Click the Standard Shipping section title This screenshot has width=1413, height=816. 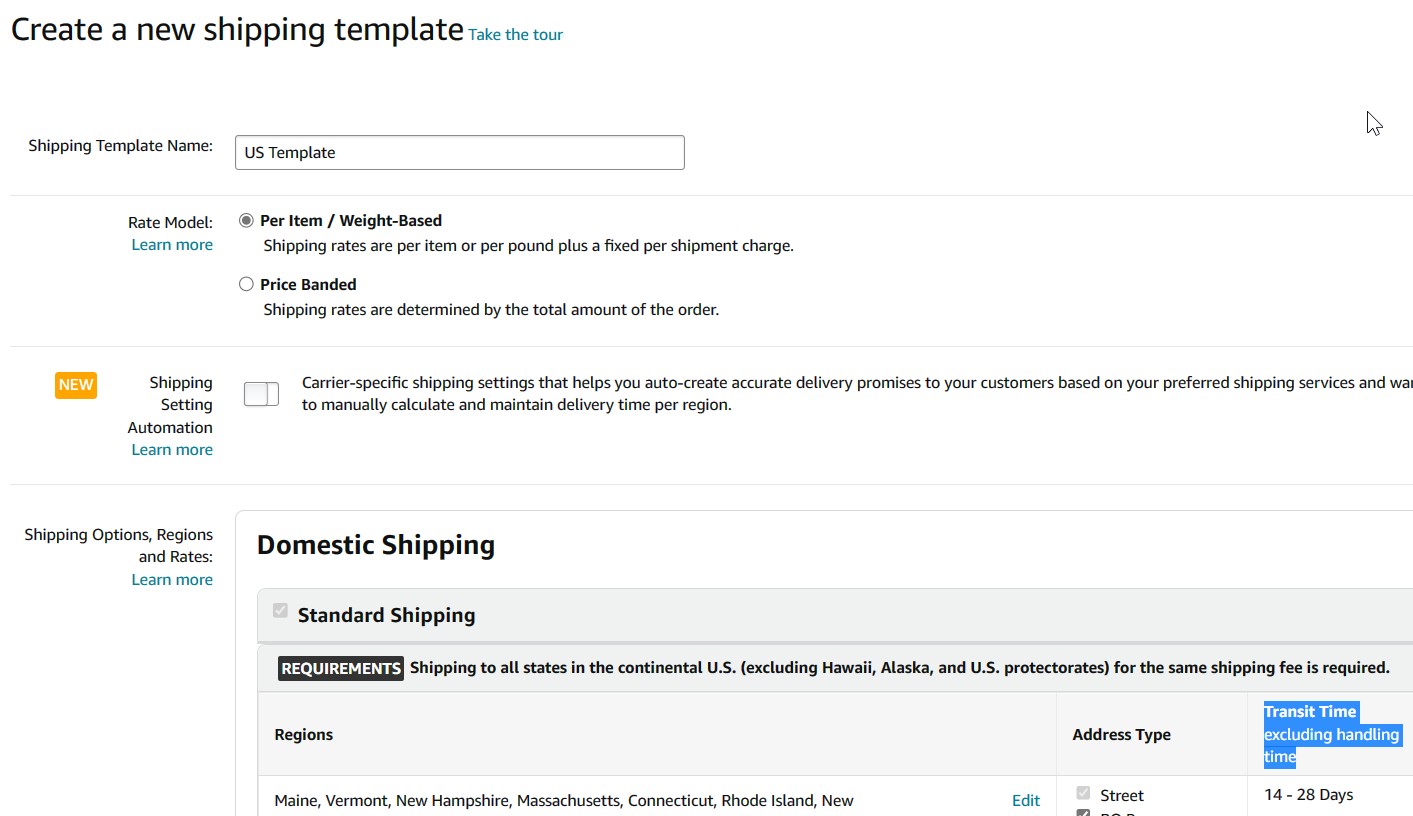[386, 615]
